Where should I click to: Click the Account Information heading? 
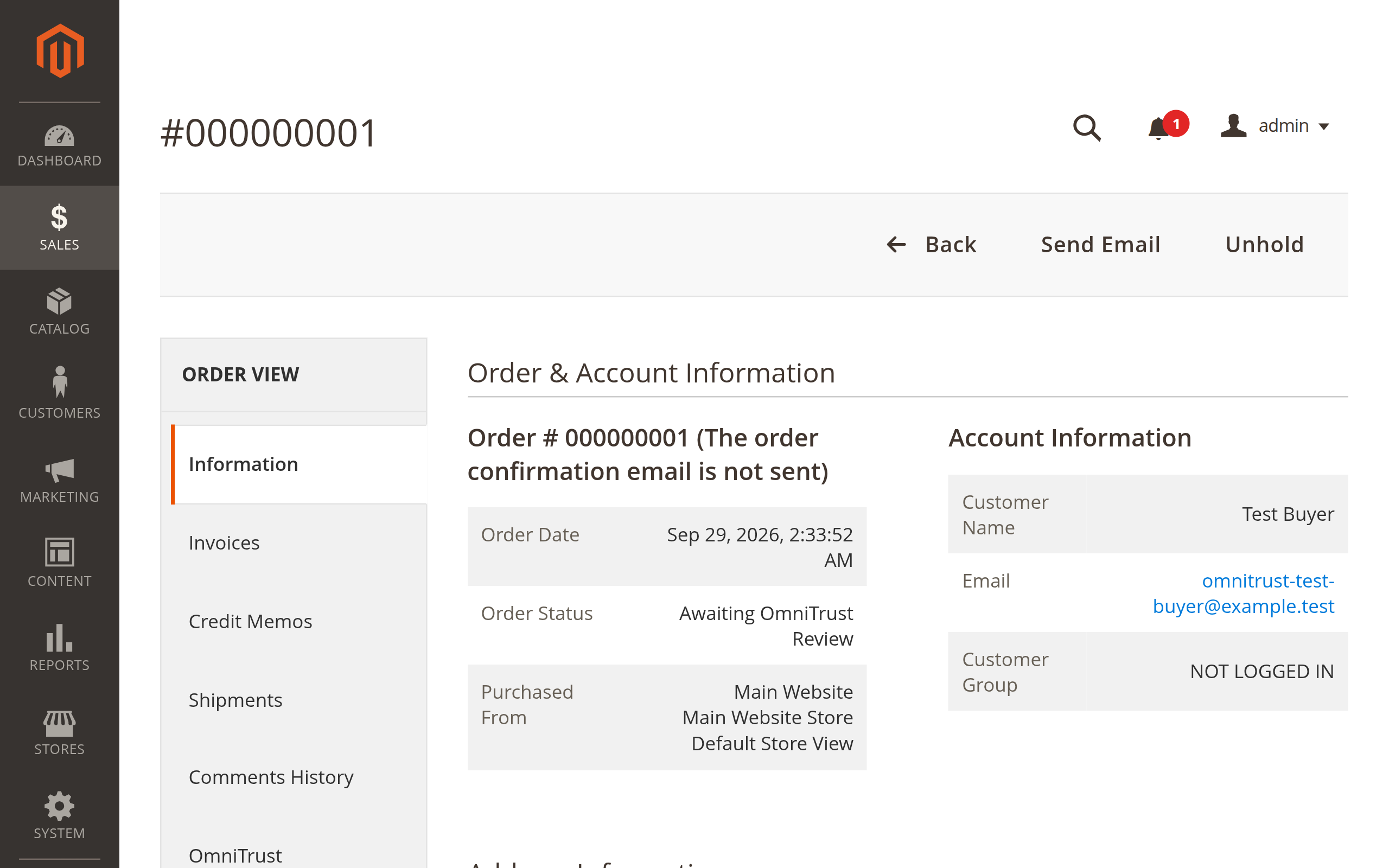click(1070, 438)
